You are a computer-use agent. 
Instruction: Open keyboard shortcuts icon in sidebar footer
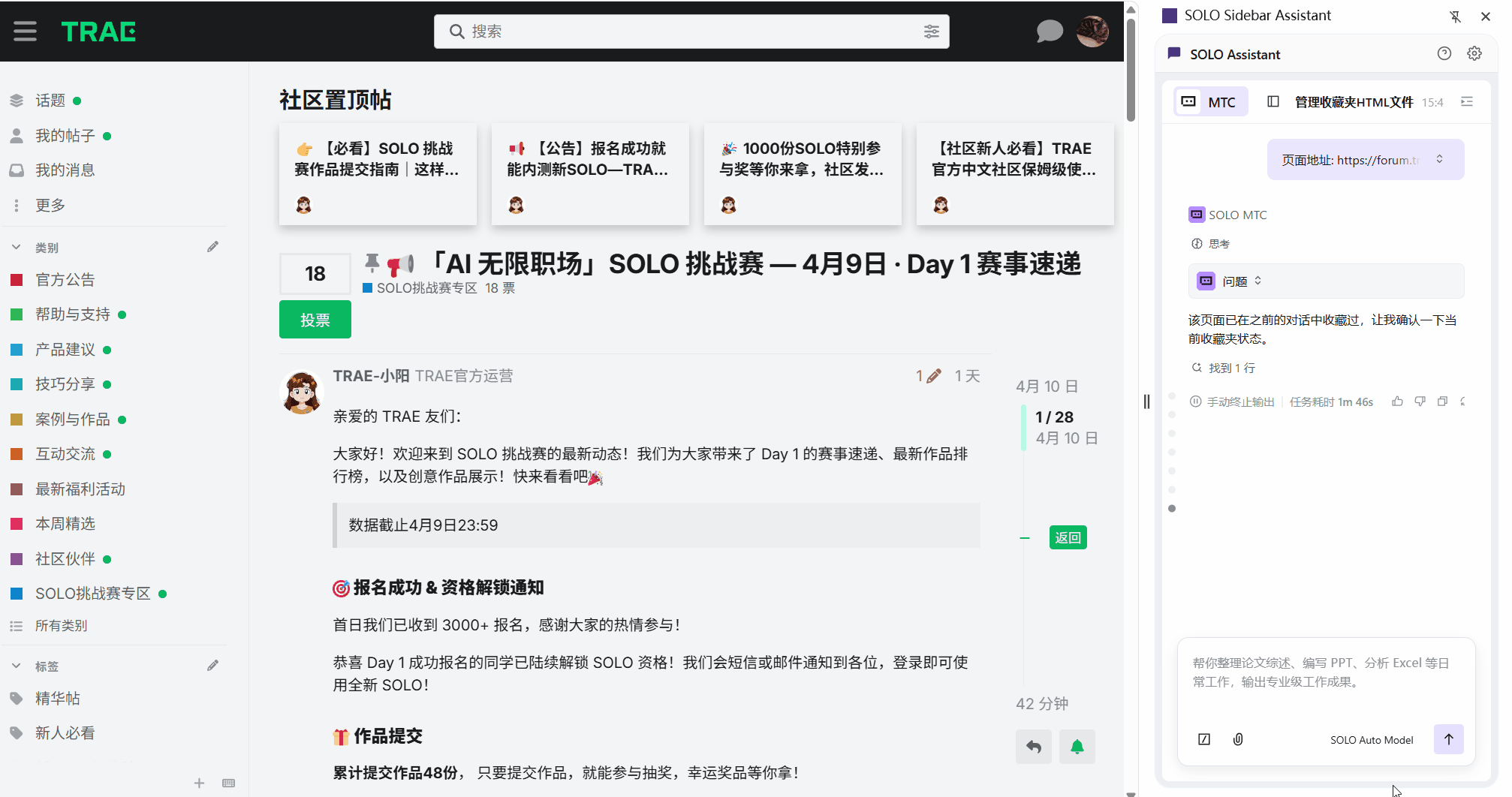click(x=229, y=783)
